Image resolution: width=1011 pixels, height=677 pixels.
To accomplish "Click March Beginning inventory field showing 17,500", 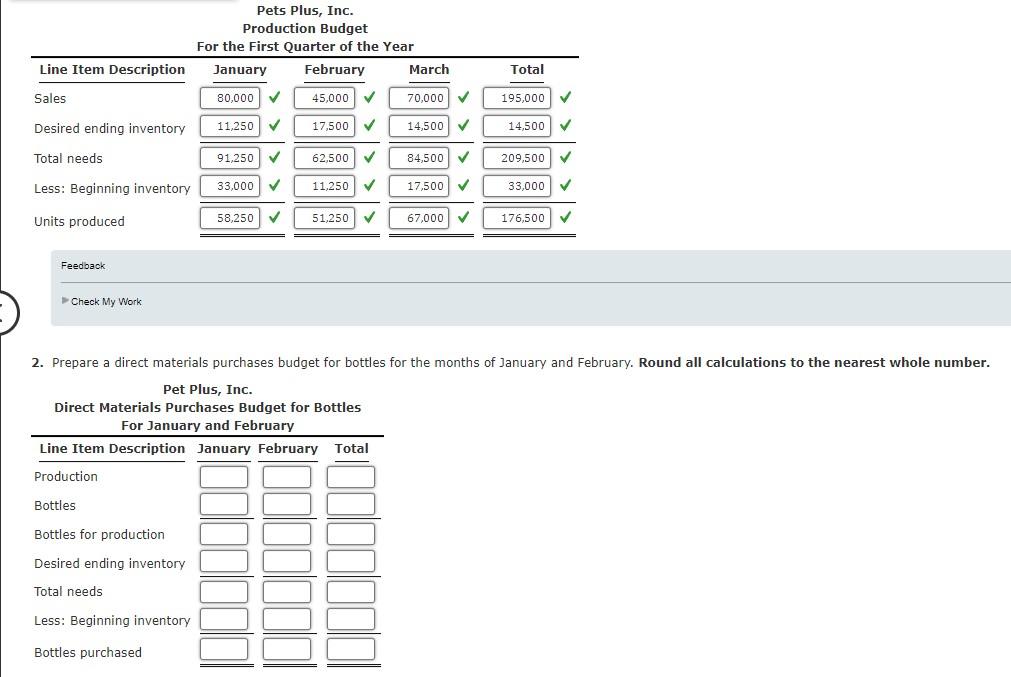I will pos(419,186).
